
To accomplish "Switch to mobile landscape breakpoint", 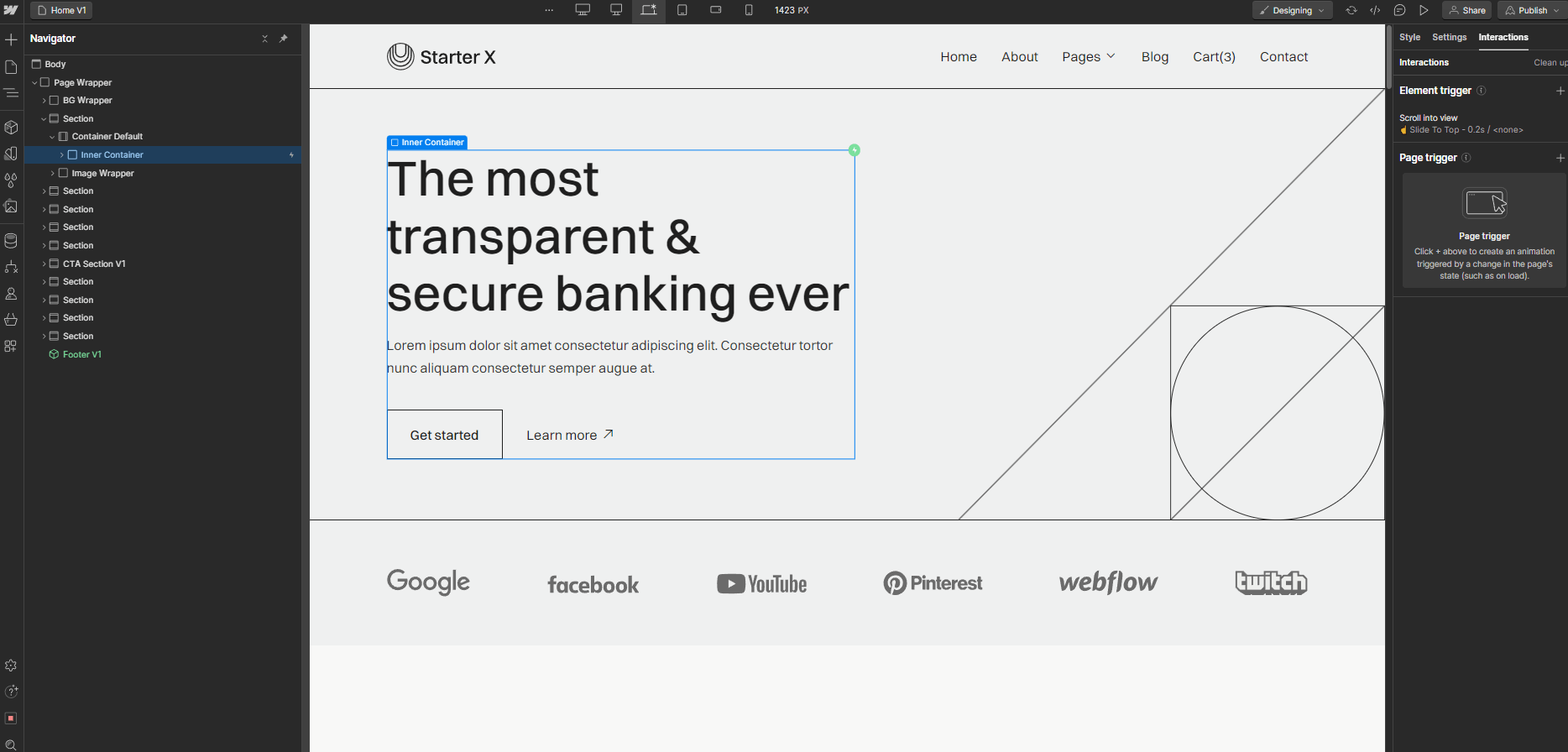I will click(x=716, y=10).
